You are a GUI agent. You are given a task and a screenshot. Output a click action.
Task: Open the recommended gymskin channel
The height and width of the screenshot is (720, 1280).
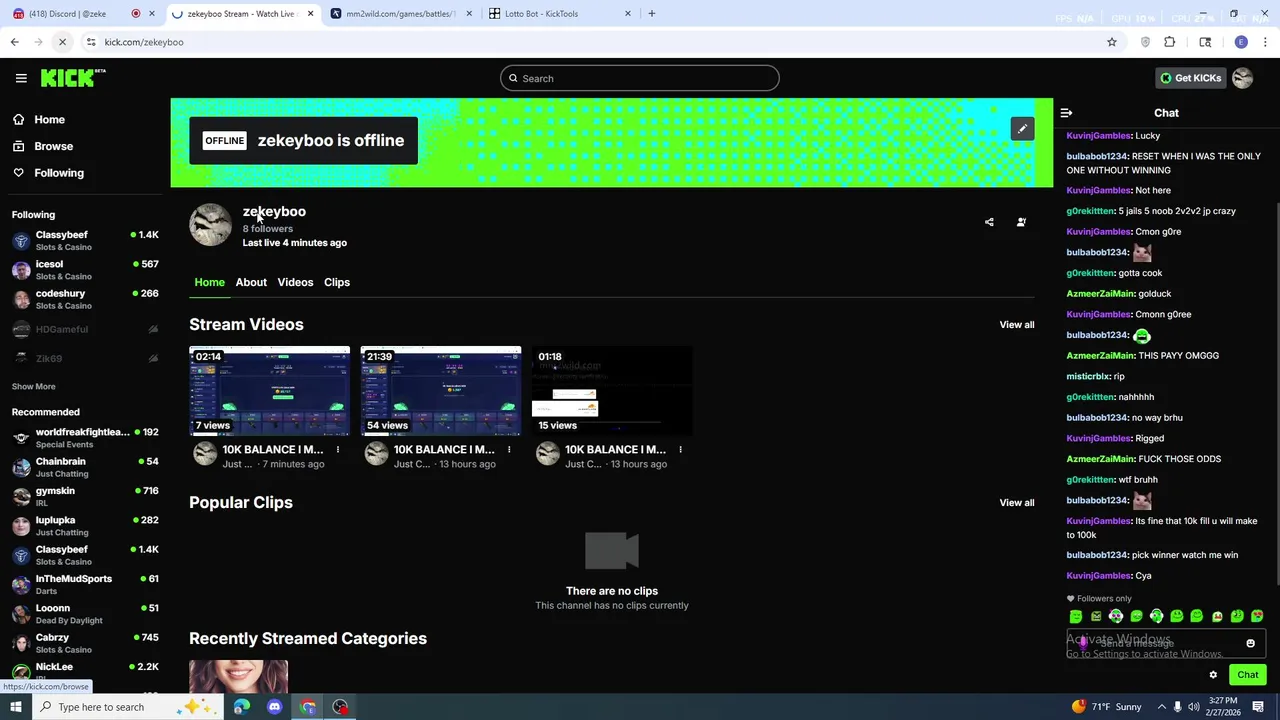[x=85, y=497]
